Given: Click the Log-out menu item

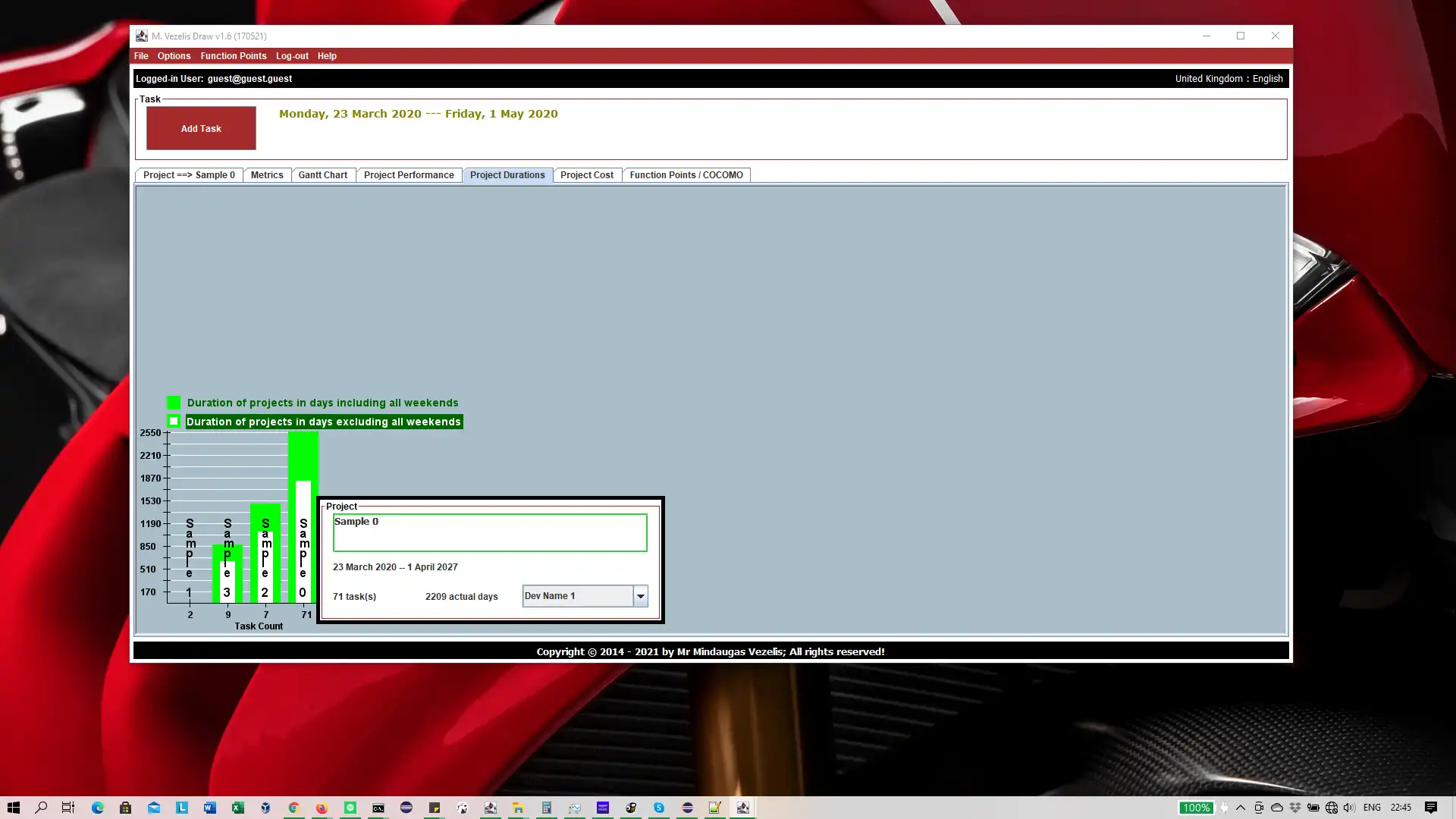Looking at the screenshot, I should click(292, 56).
